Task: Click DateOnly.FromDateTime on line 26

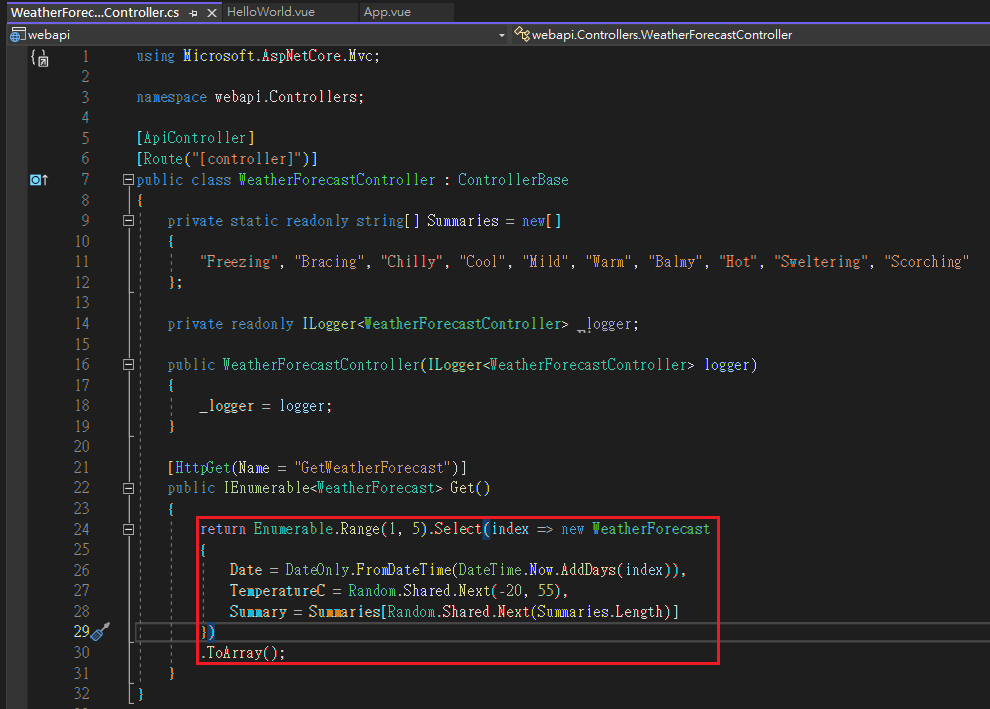Action: tap(368, 570)
